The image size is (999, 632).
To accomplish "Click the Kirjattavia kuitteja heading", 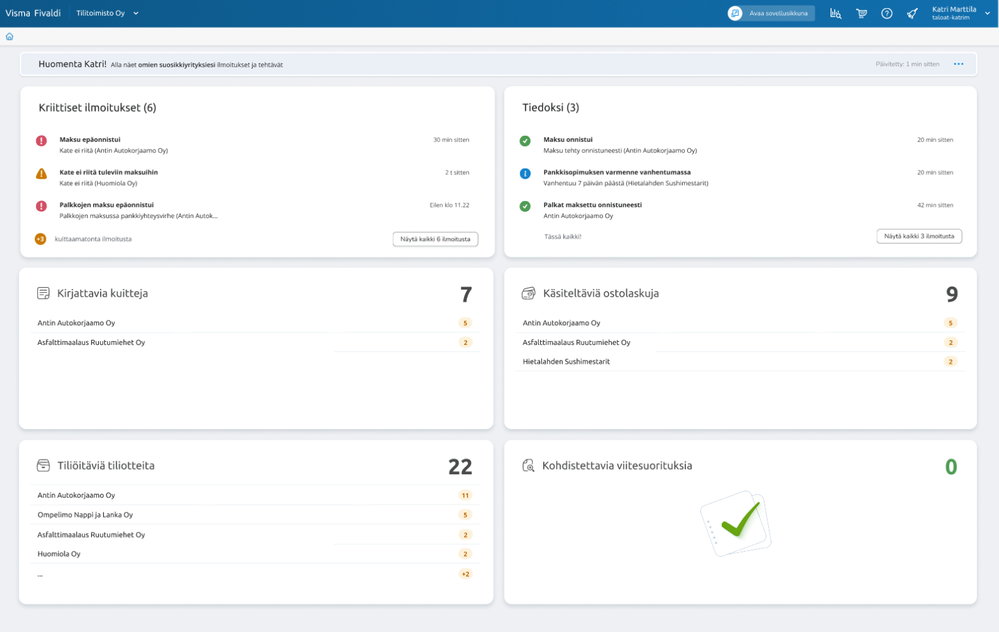I will (103, 293).
